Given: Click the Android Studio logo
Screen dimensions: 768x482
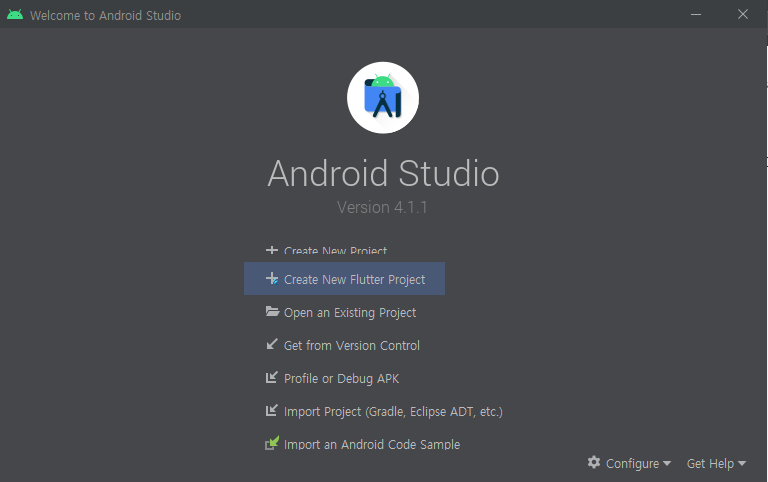Looking at the screenshot, I should [x=383, y=97].
